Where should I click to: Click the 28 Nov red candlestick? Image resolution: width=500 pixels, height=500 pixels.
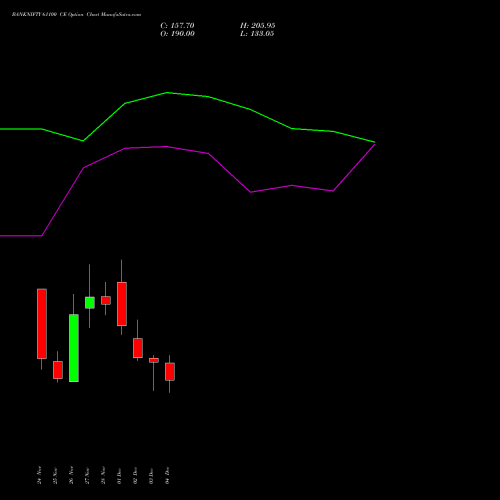click(106, 300)
